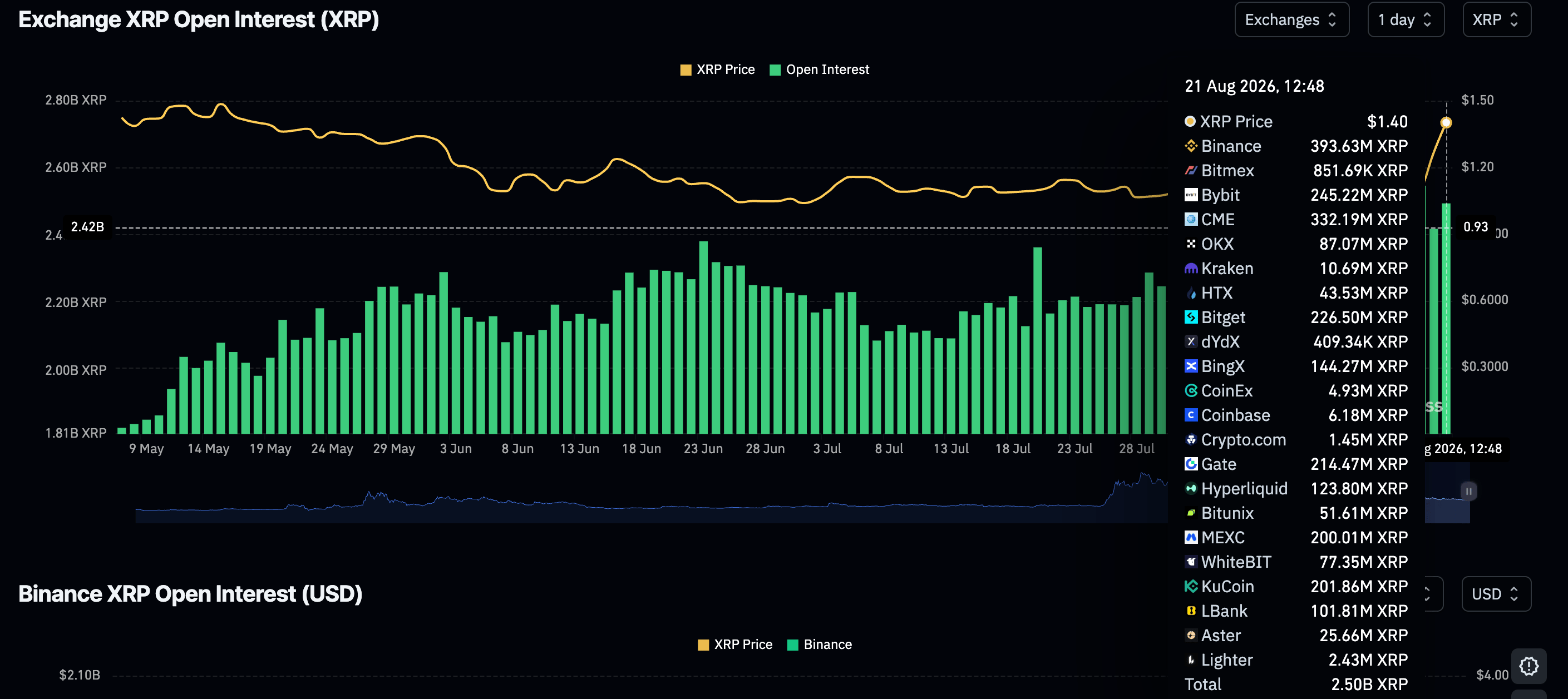The height and width of the screenshot is (699, 1568).
Task: Click the Hyperliquid 123.80M XRP value
Action: (x=1359, y=488)
